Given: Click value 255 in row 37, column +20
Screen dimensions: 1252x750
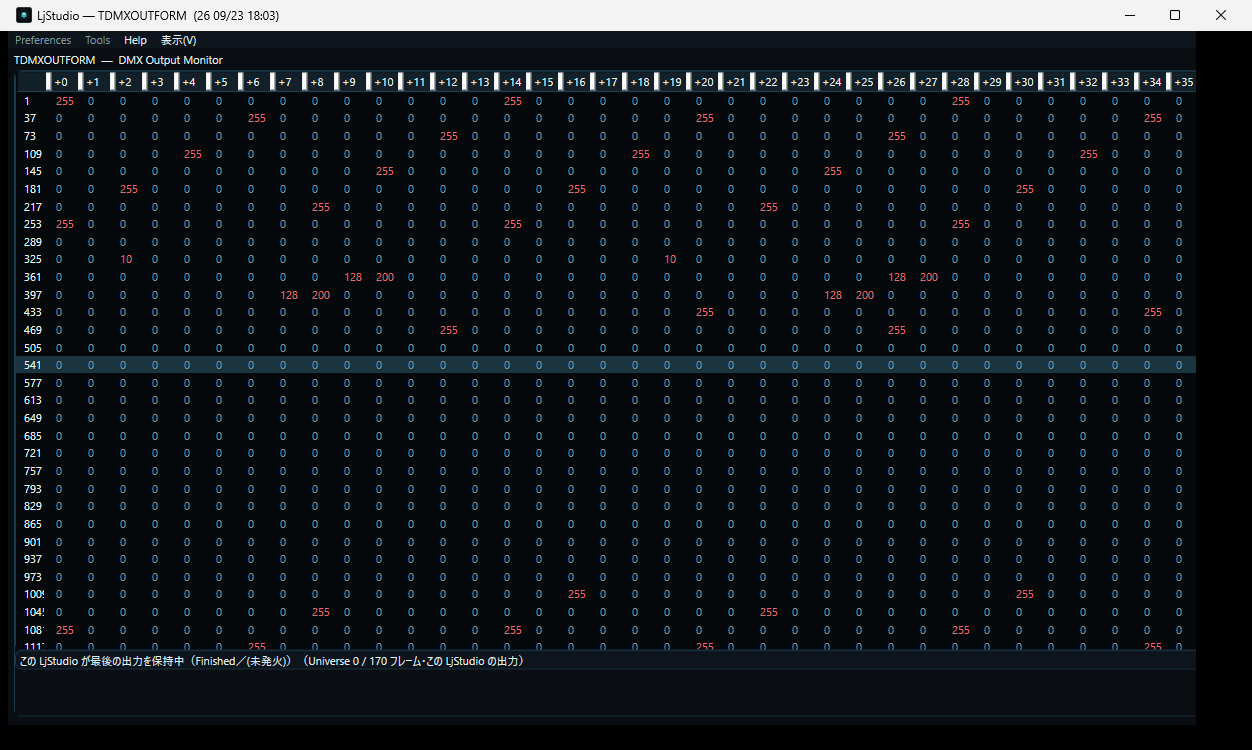Looking at the screenshot, I should (x=705, y=118).
